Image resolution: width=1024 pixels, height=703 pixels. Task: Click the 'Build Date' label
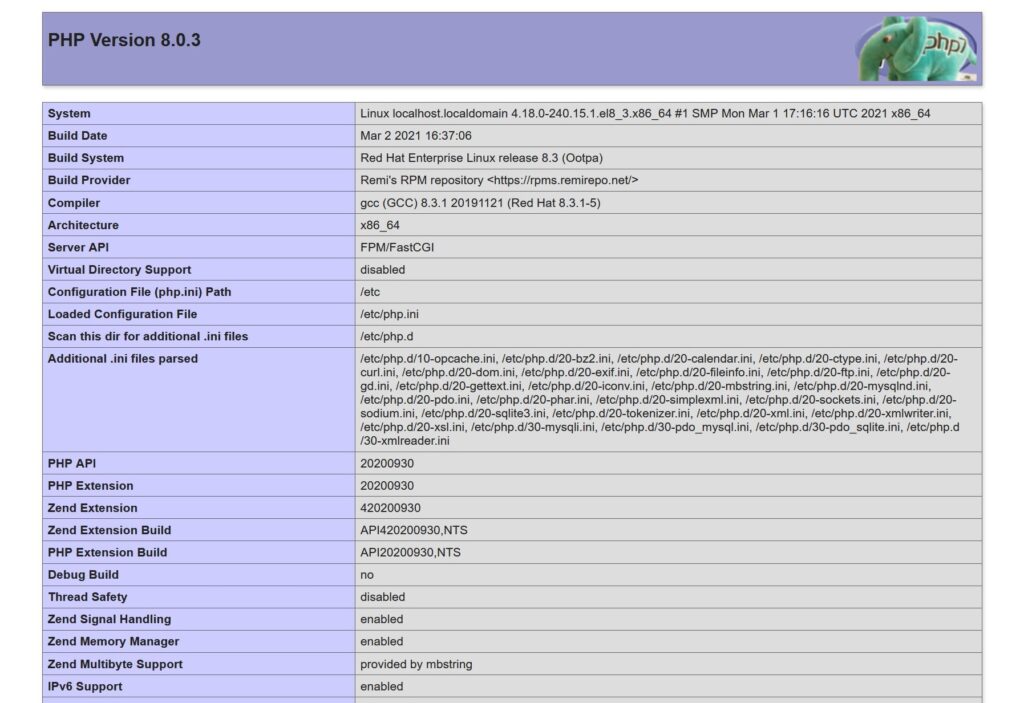pyautogui.click(x=77, y=136)
